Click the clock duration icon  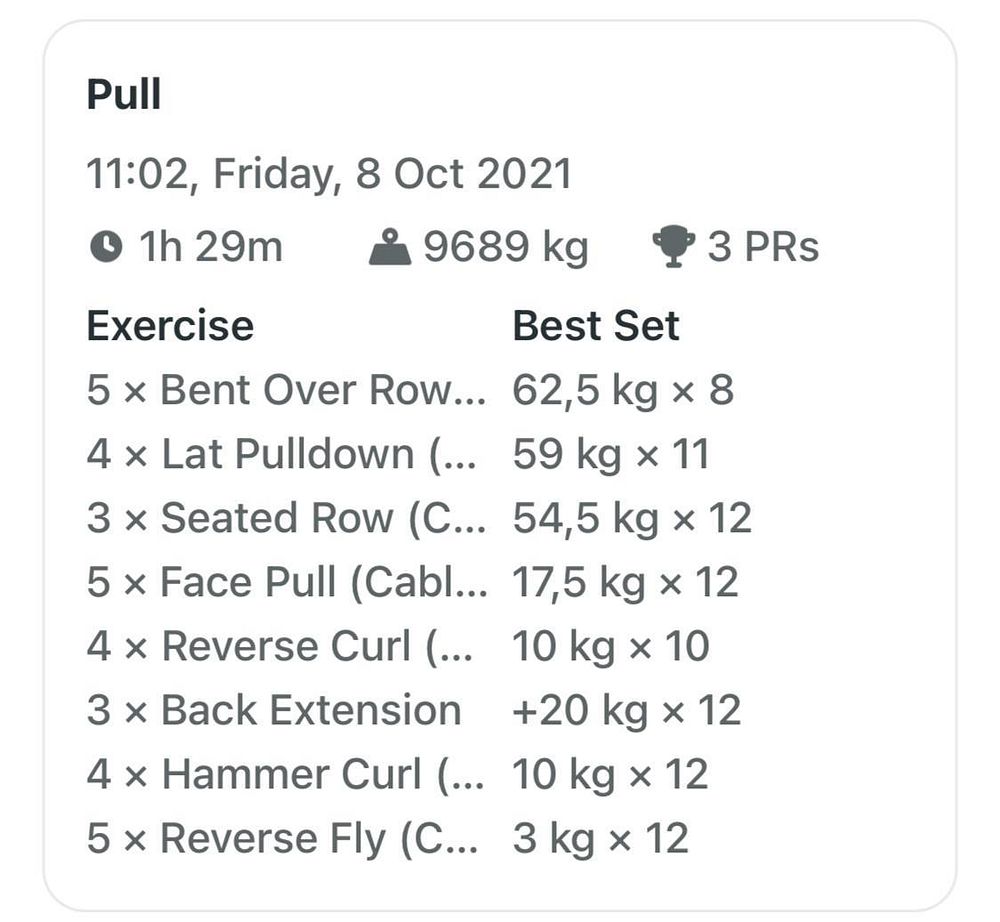106,247
